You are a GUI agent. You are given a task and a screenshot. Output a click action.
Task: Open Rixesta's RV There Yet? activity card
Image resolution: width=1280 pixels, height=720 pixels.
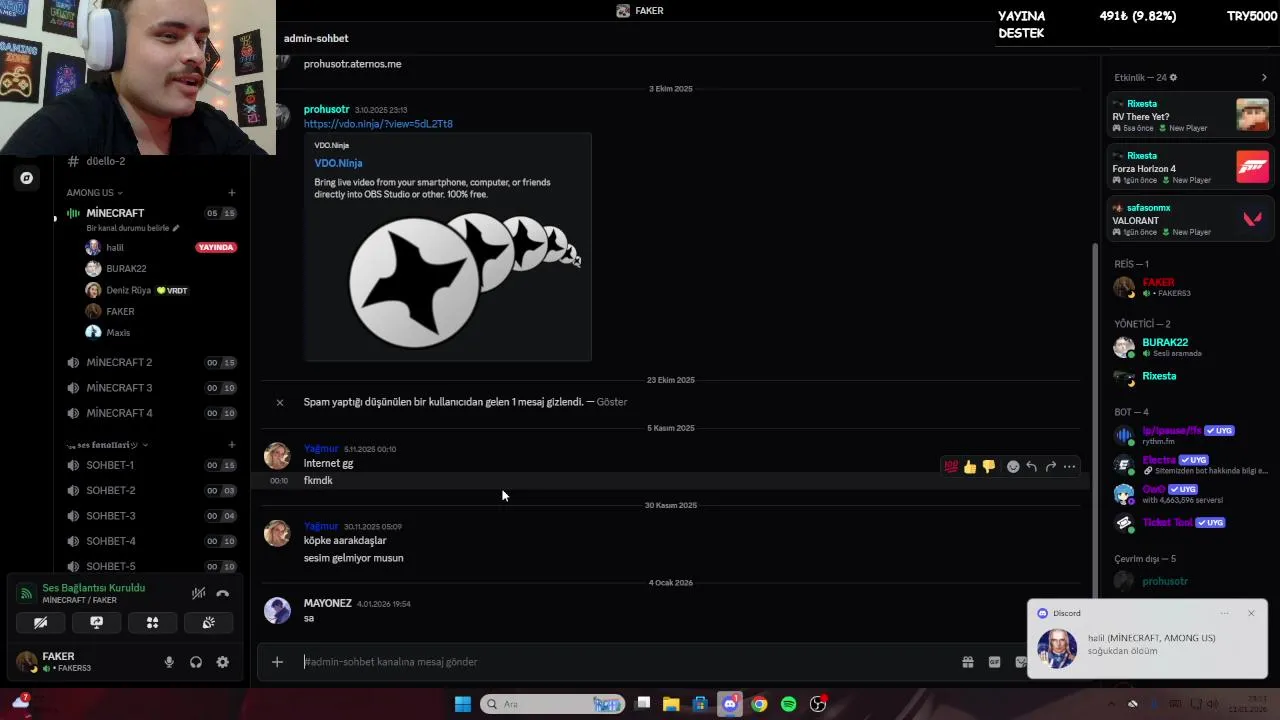(1190, 116)
